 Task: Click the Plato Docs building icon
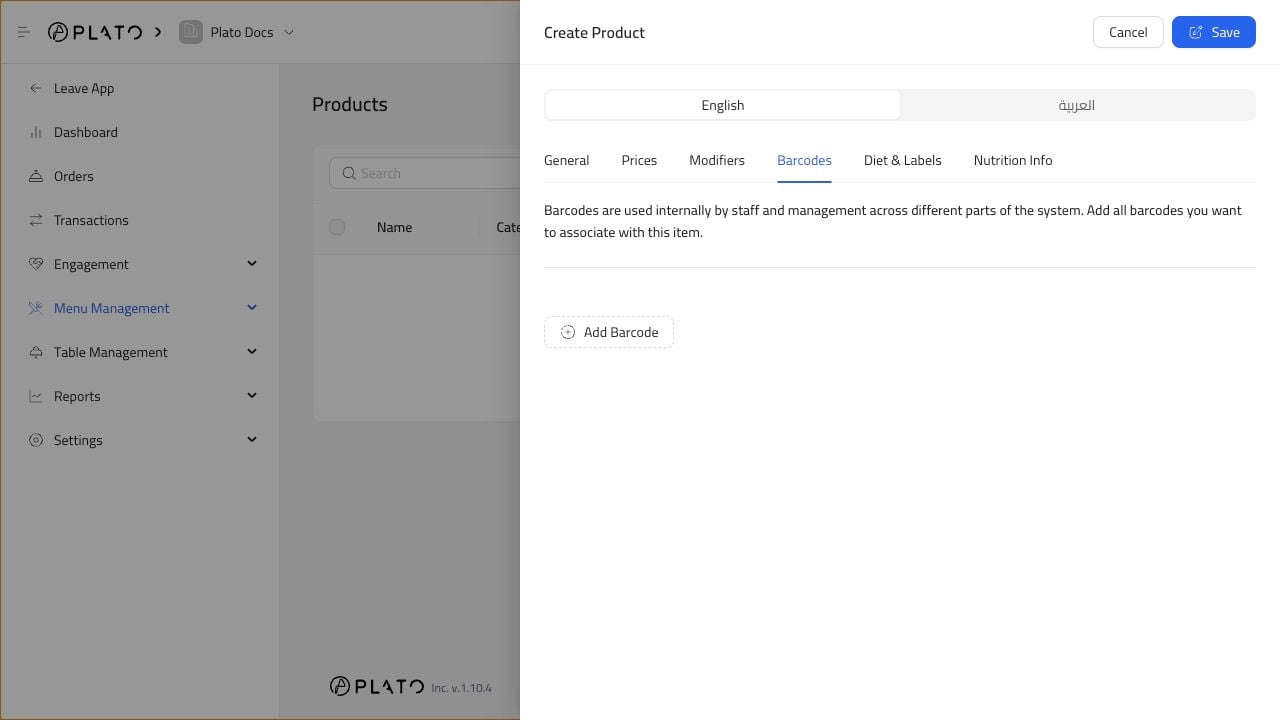click(x=191, y=32)
